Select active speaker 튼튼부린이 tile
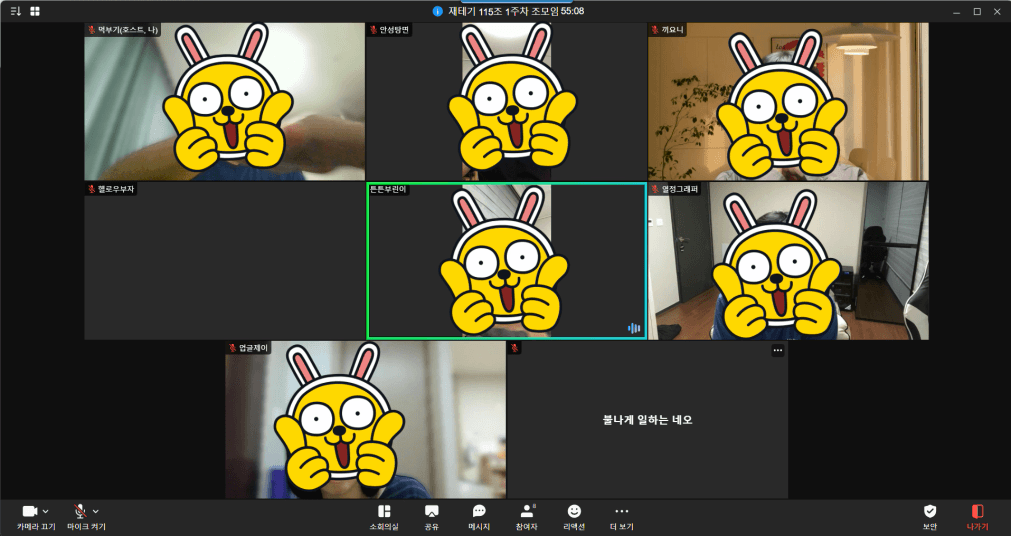Viewport: 1011px width, 536px height. (506, 261)
